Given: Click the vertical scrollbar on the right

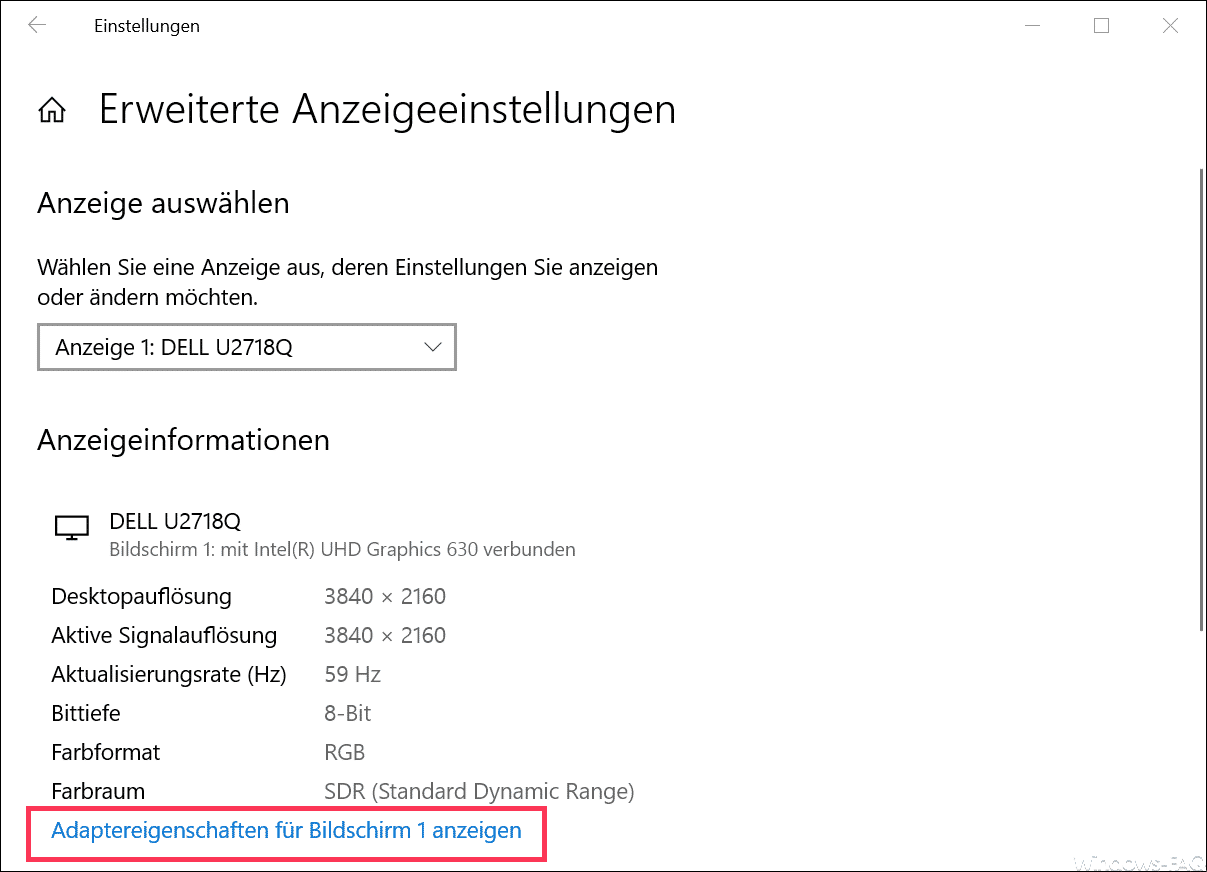Looking at the screenshot, I should tap(1201, 400).
